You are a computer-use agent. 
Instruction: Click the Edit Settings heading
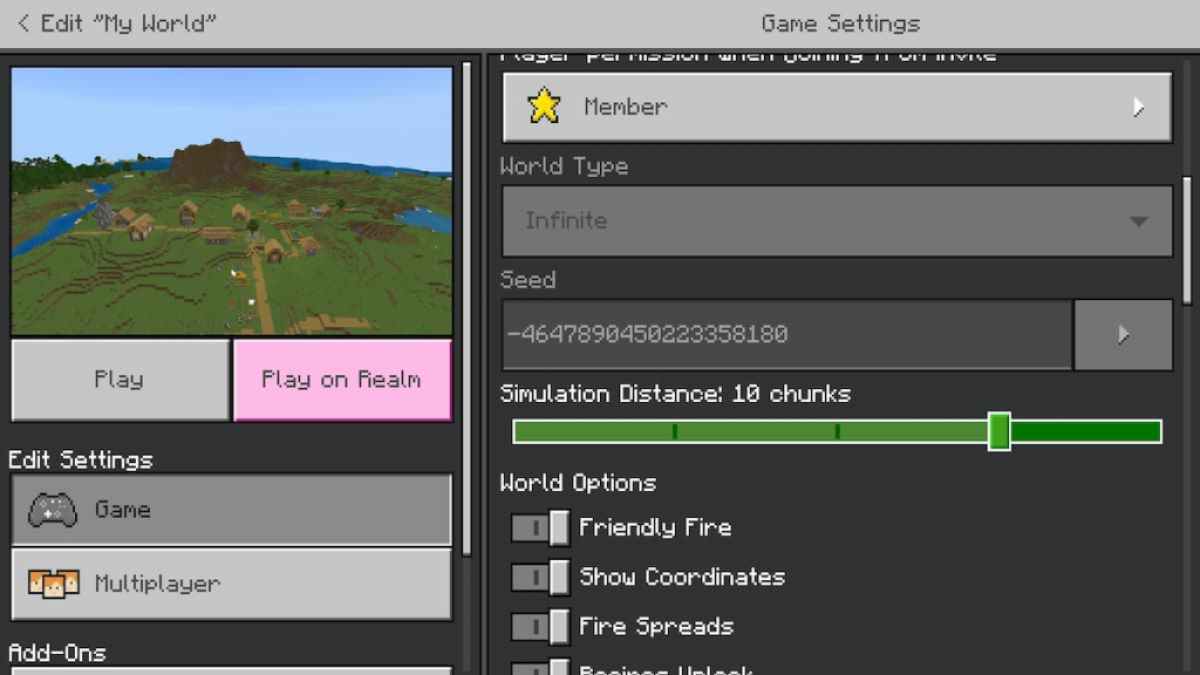click(81, 460)
